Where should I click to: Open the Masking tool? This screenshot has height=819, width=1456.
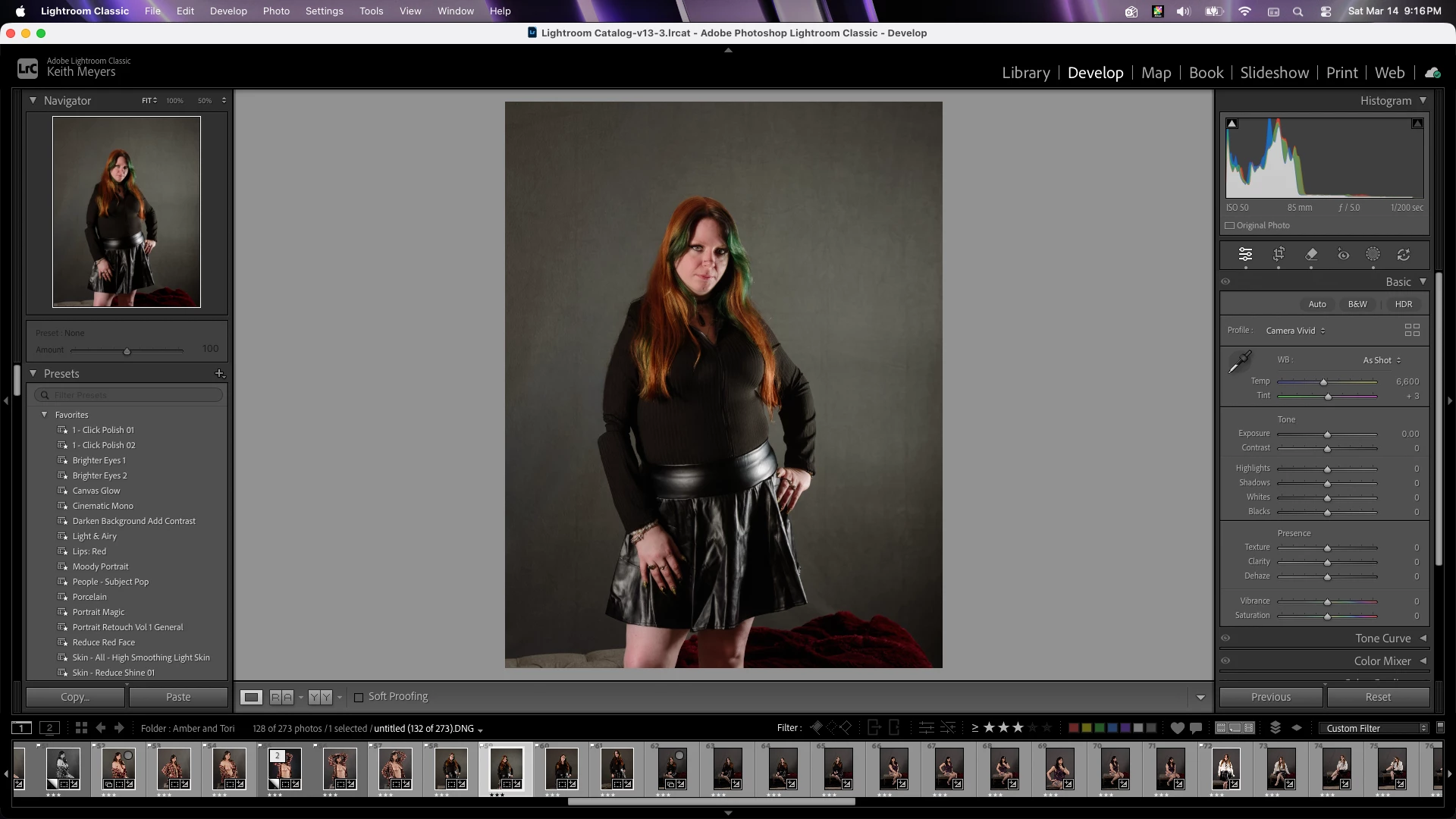(x=1373, y=255)
